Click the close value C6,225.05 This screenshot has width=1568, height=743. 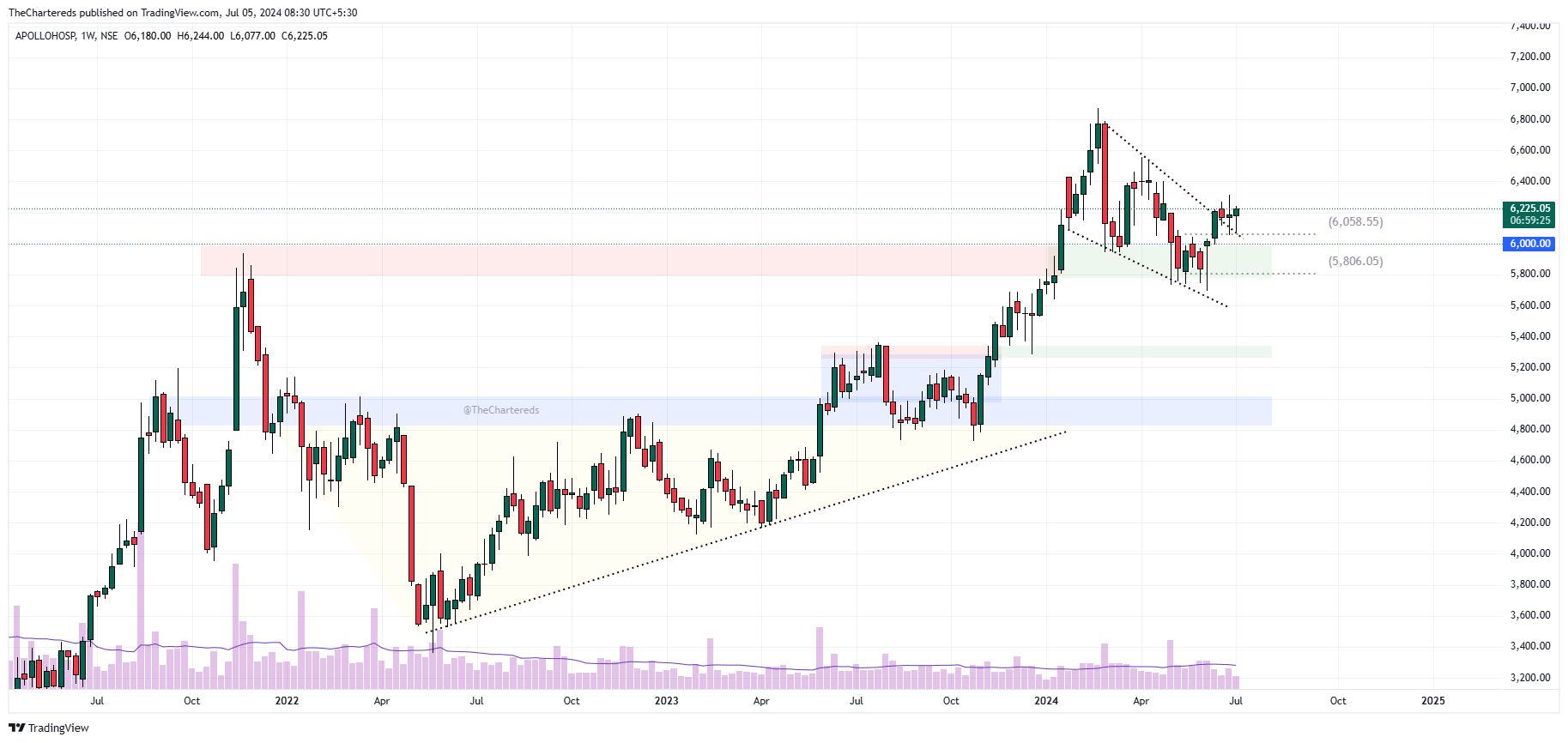305,36
